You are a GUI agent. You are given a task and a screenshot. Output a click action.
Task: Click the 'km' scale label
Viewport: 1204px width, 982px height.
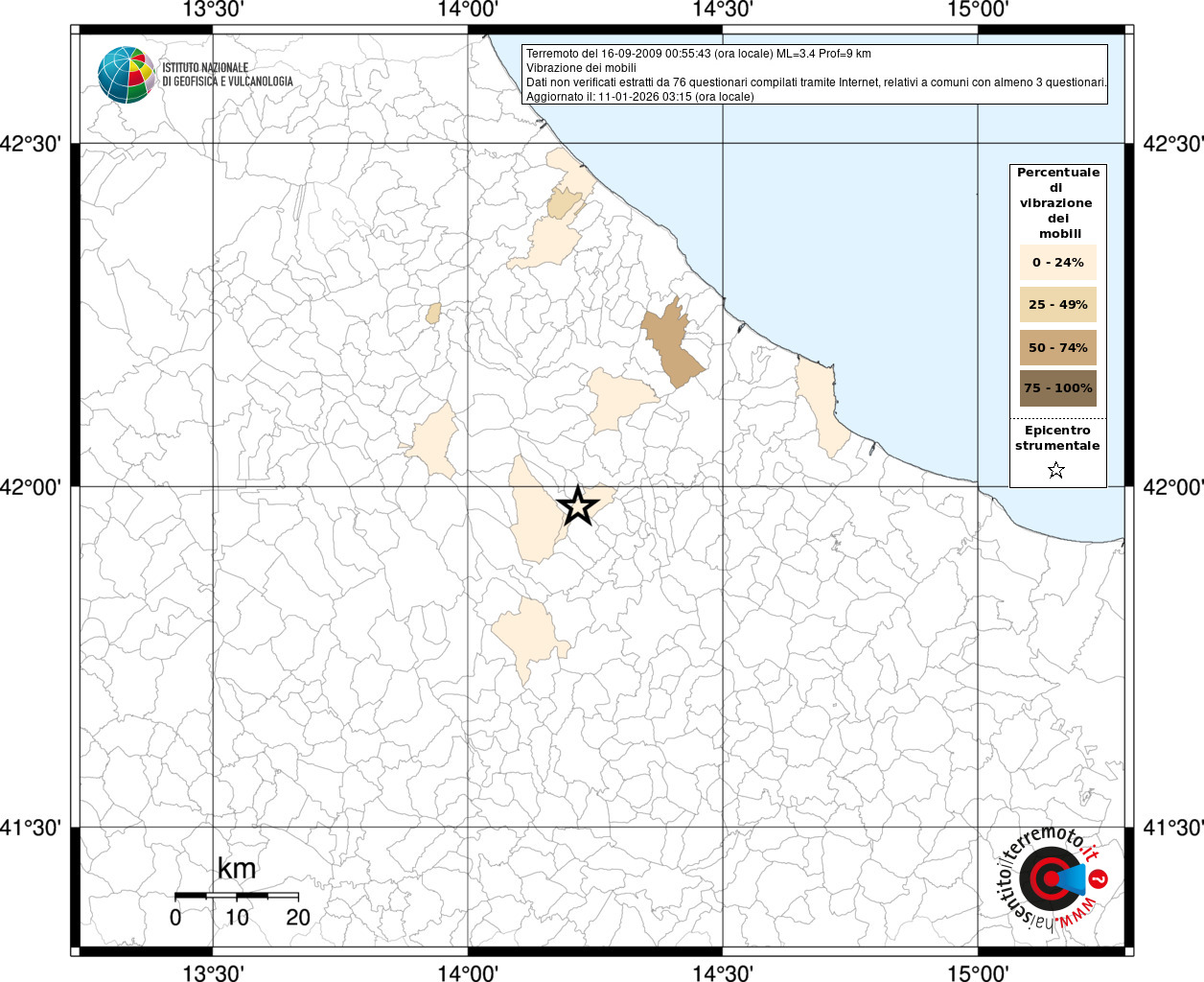[x=237, y=869]
